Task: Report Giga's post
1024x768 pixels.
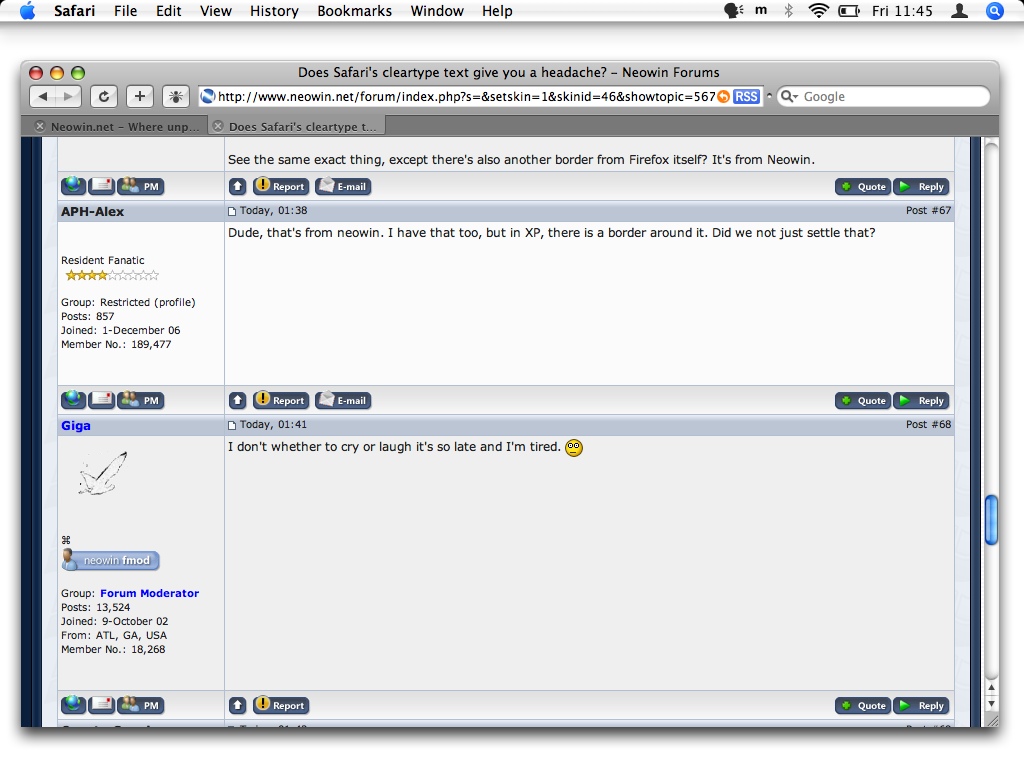Action: point(281,705)
